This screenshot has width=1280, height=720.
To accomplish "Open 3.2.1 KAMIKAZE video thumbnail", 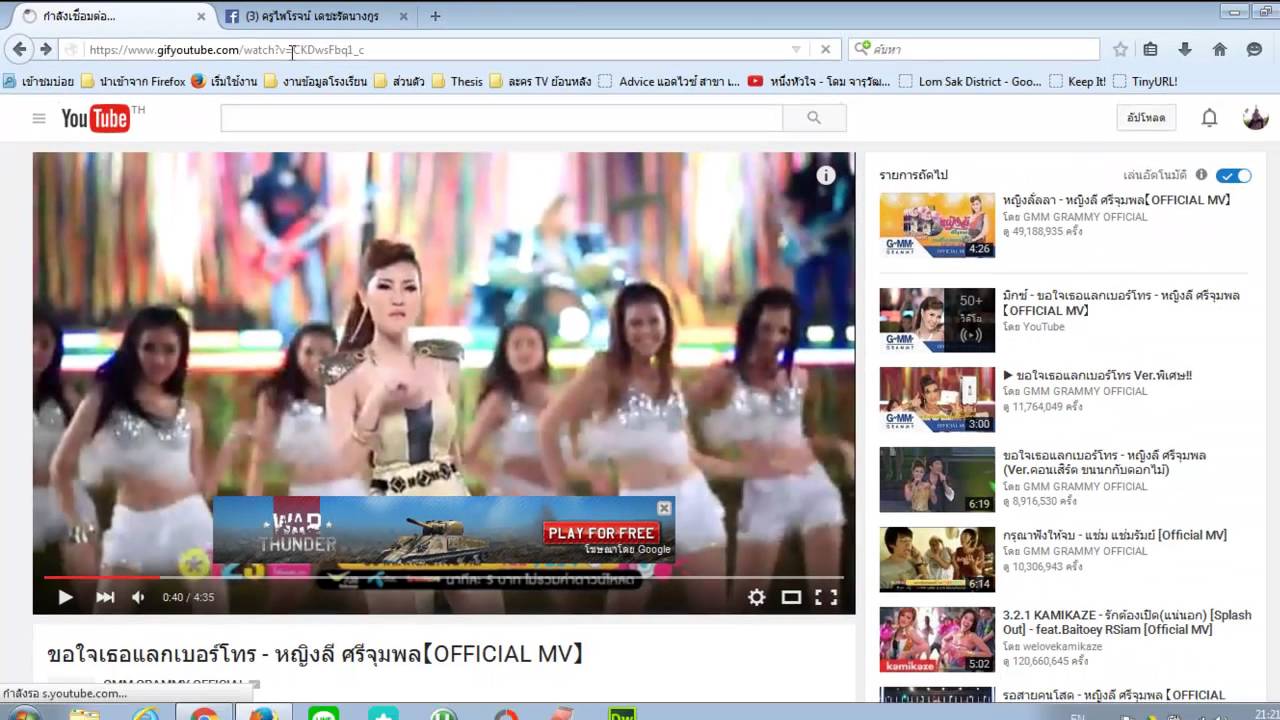I will (x=937, y=639).
